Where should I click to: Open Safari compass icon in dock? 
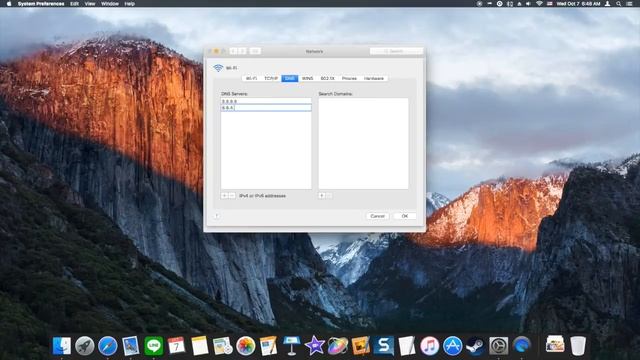(x=108, y=346)
